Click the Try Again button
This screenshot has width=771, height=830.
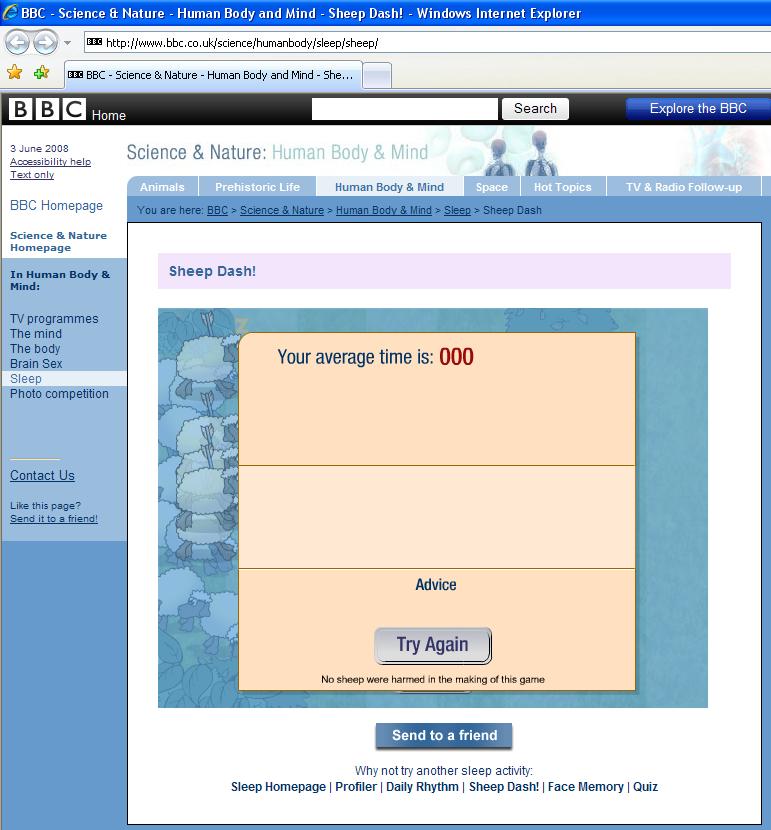click(x=433, y=645)
